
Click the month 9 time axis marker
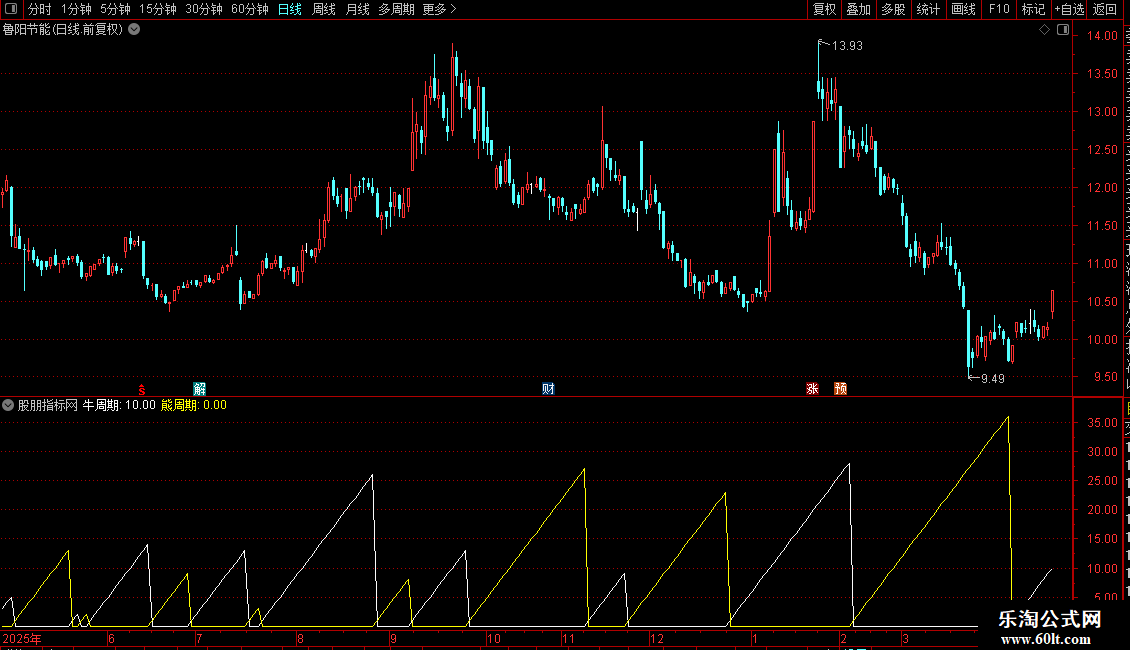pyautogui.click(x=393, y=638)
